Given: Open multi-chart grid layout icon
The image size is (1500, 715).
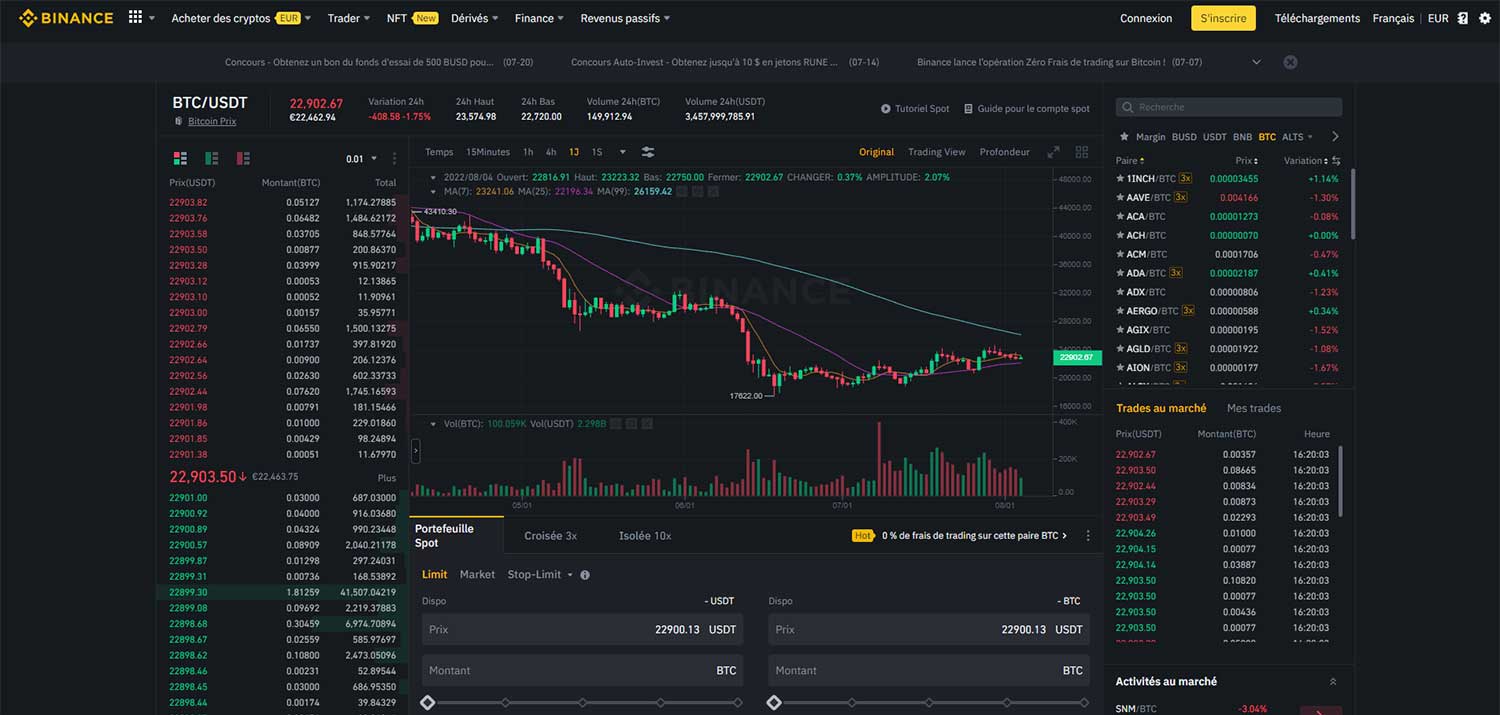Looking at the screenshot, I should [x=1082, y=152].
